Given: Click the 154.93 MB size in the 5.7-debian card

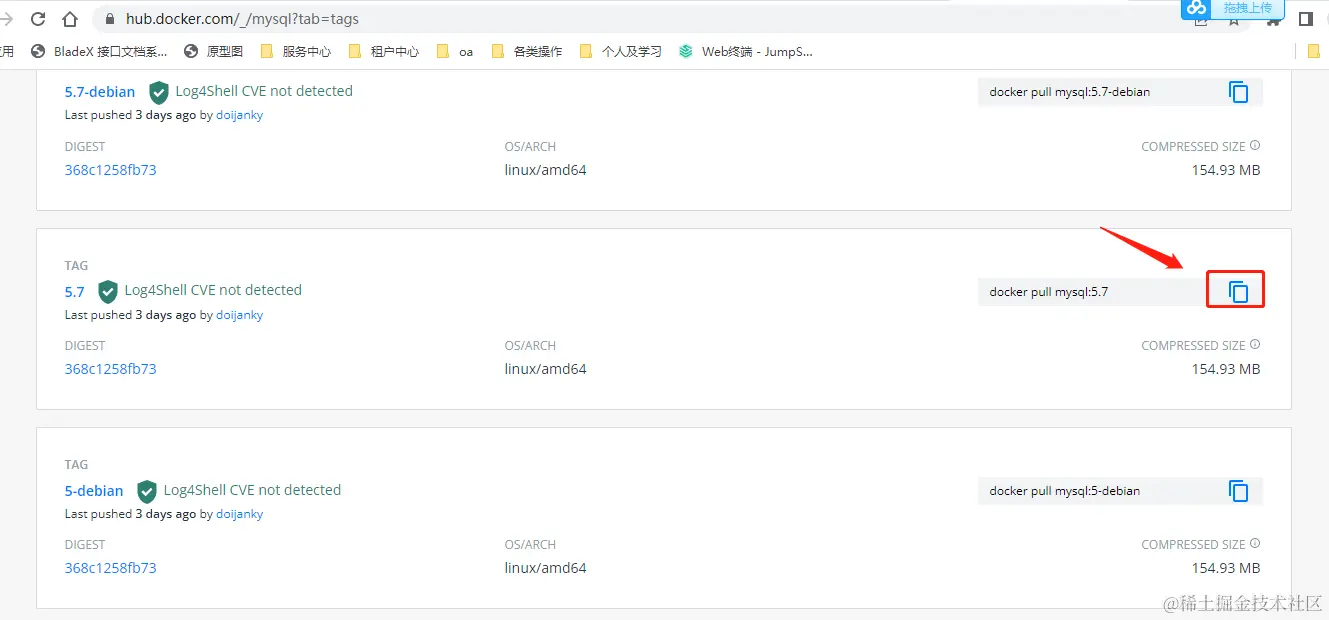Looking at the screenshot, I should [x=1226, y=170].
